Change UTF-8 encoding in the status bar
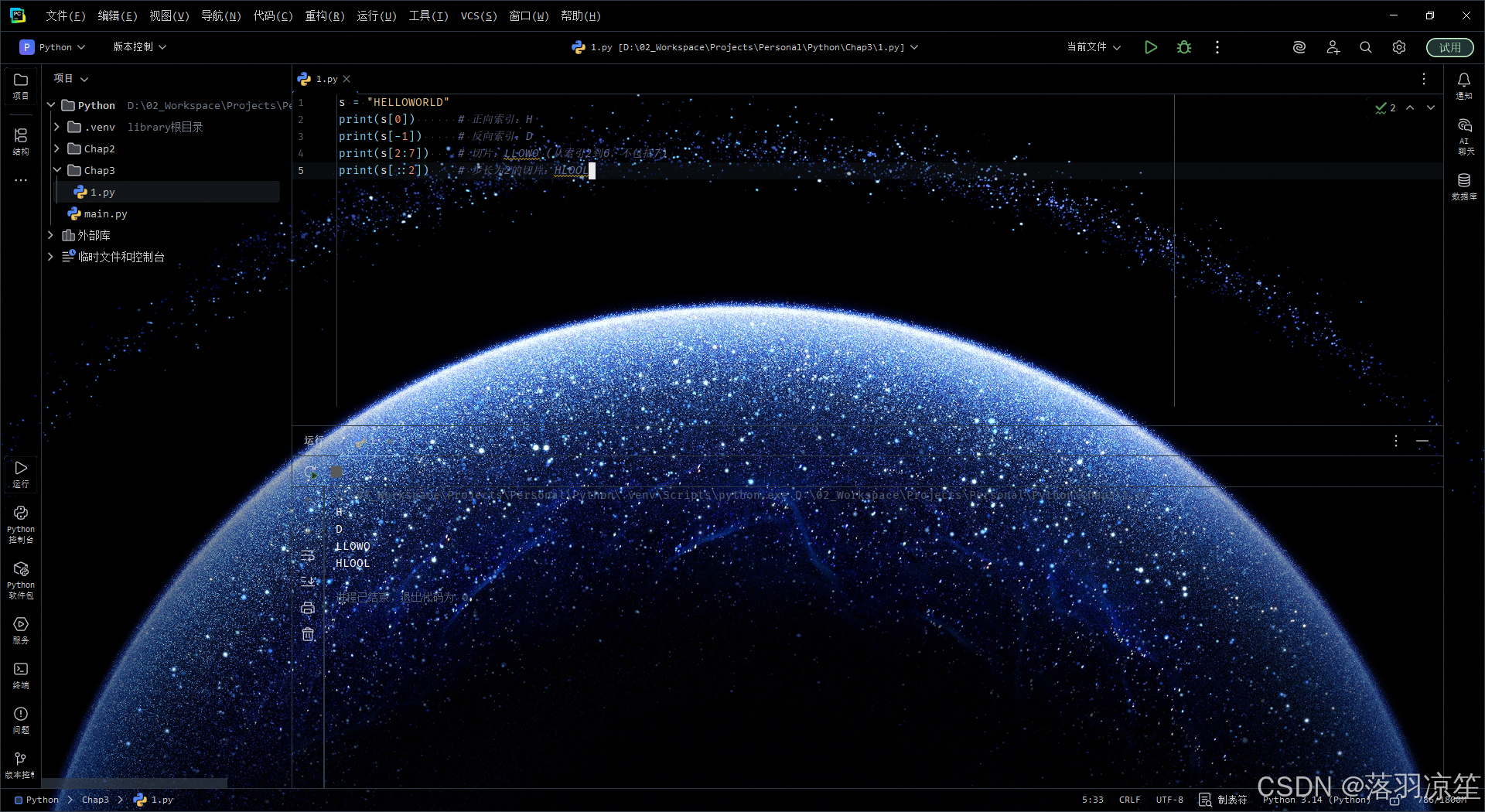 [x=1169, y=800]
